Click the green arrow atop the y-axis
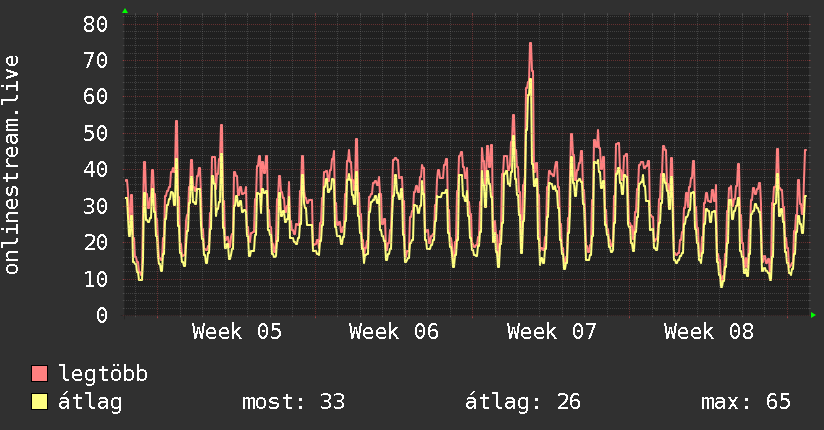This screenshot has height=430, width=824. (125, 11)
